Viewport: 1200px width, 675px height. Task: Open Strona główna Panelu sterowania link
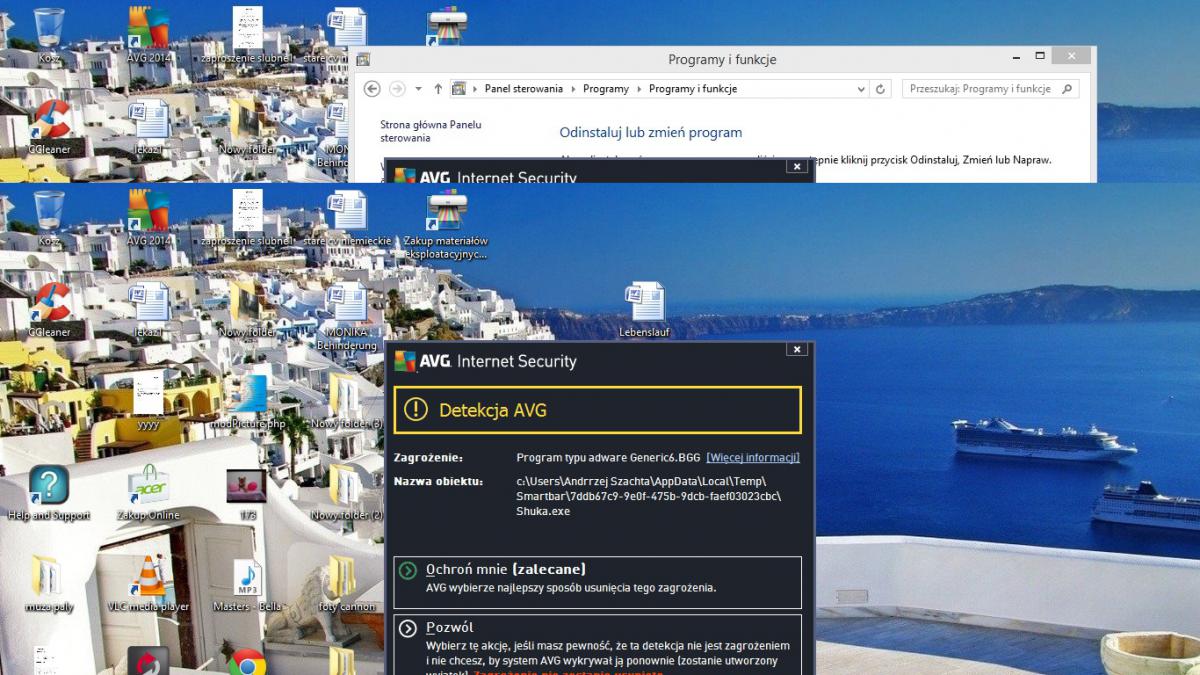pyautogui.click(x=431, y=131)
